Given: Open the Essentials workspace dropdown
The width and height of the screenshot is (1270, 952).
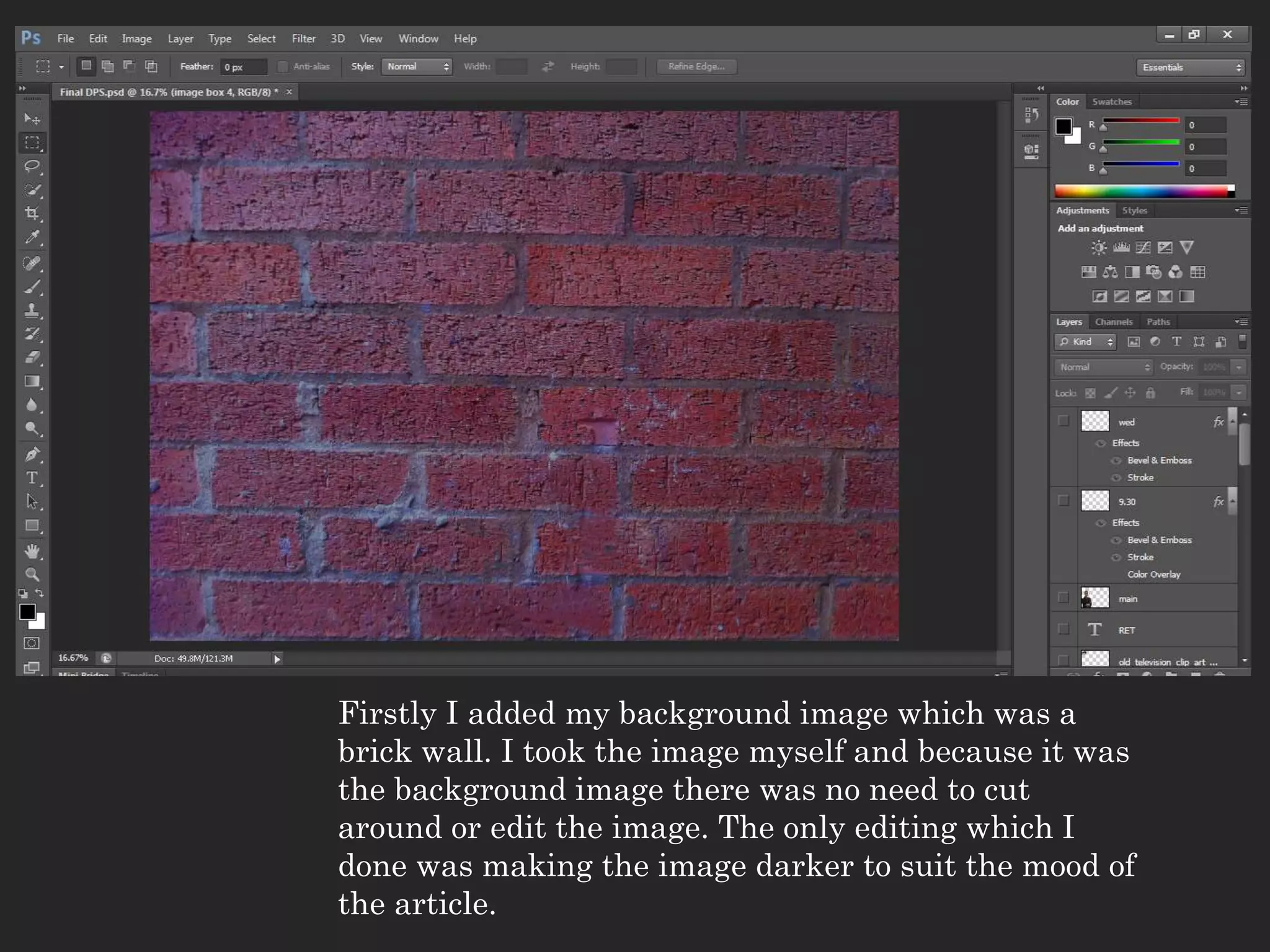Looking at the screenshot, I should 1190,68.
